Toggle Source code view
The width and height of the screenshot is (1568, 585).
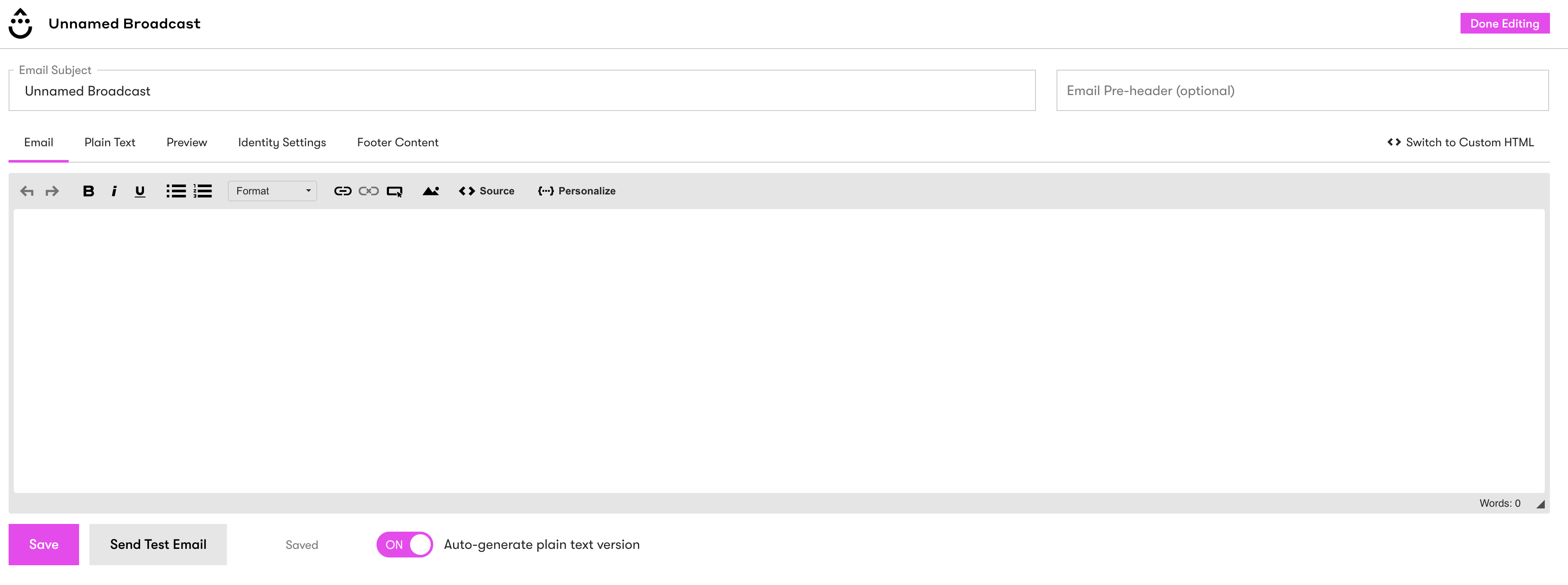point(487,191)
